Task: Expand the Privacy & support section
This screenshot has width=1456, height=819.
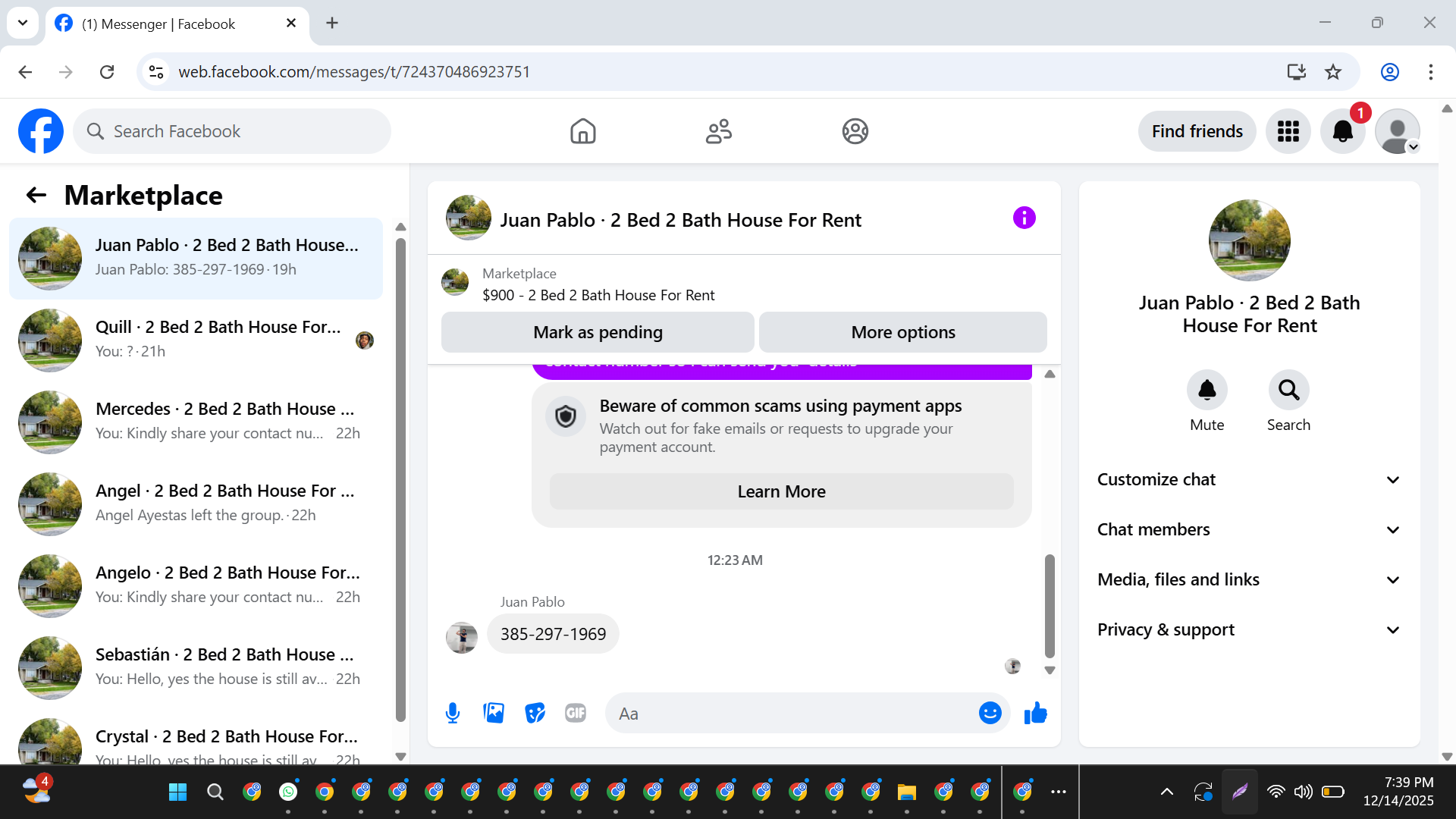Action: click(1249, 629)
